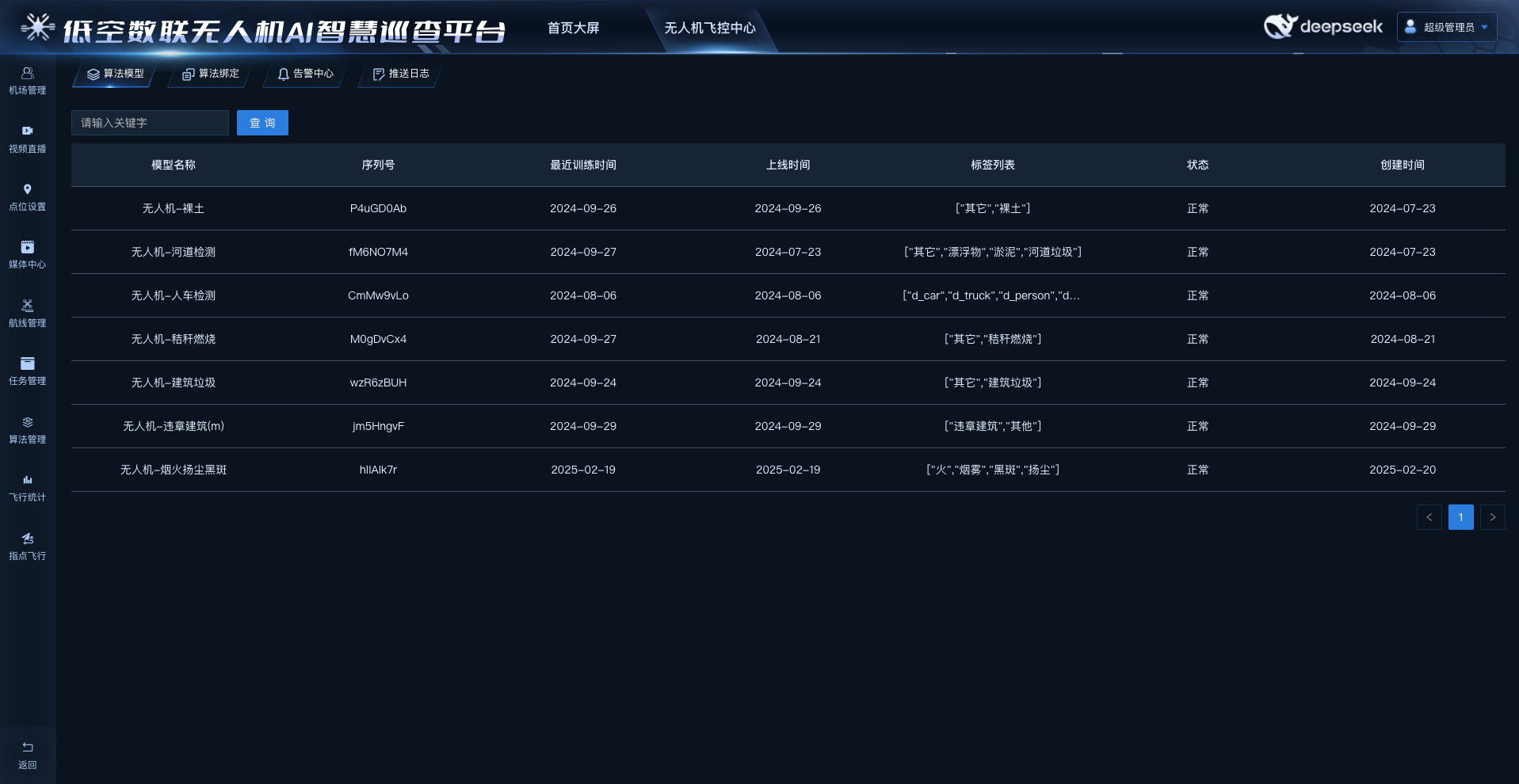Click the 最近训练时间 column header
This screenshot has height=784, width=1519.
click(x=583, y=165)
